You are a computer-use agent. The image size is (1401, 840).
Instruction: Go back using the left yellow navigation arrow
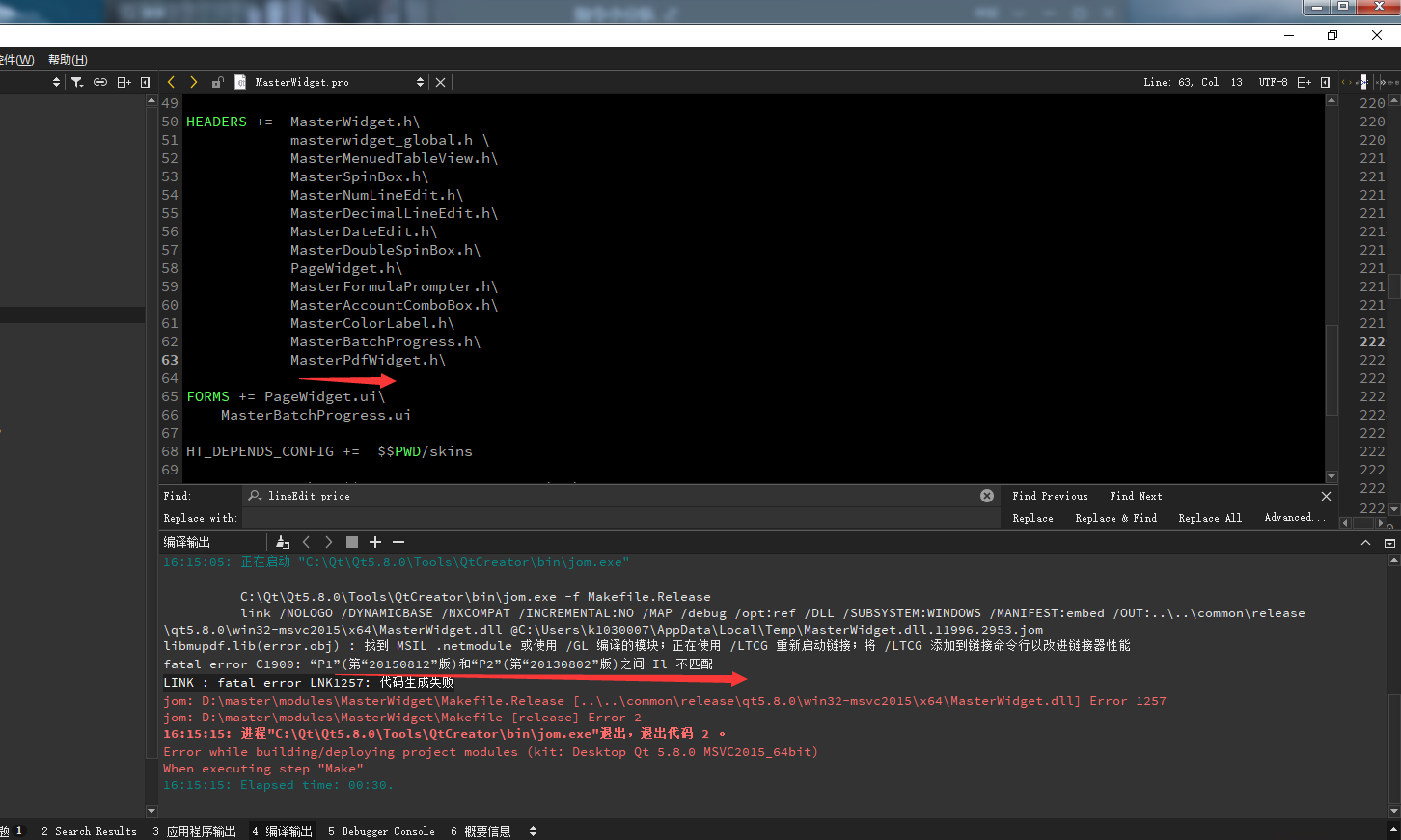172,82
